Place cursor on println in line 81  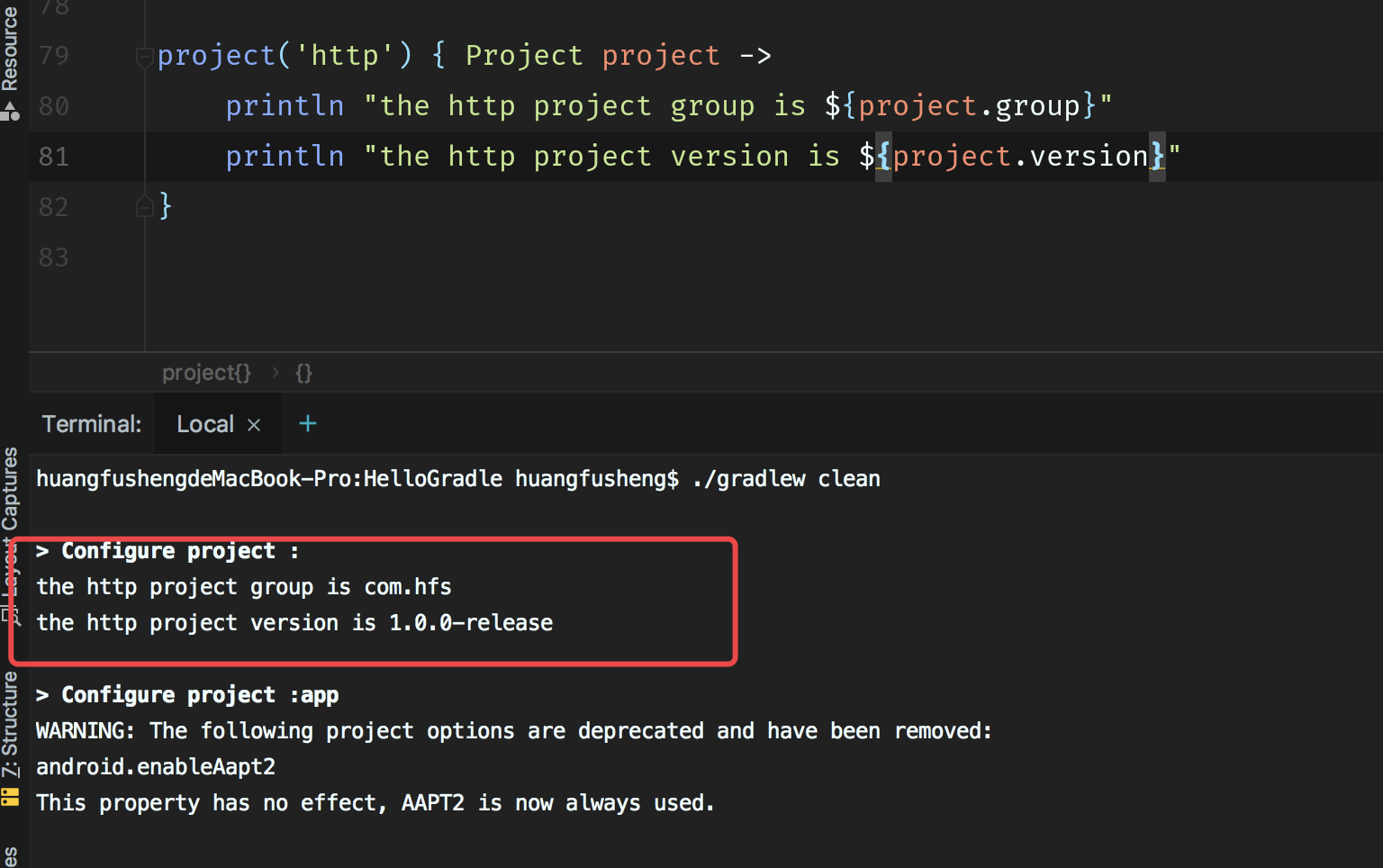(285, 157)
